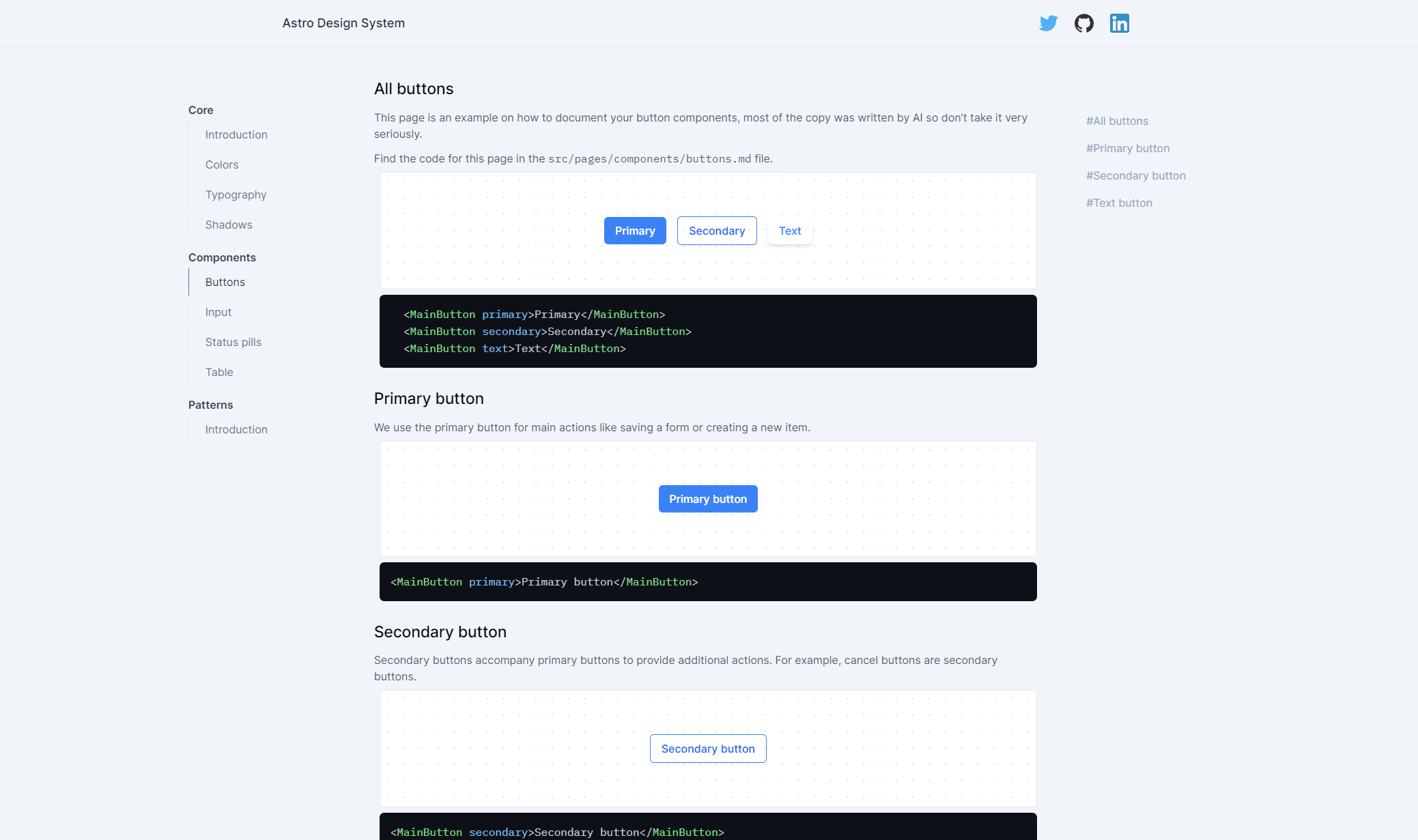This screenshot has height=840, width=1418.
Task: Jump to the #All buttons anchor
Action: pyautogui.click(x=1117, y=121)
